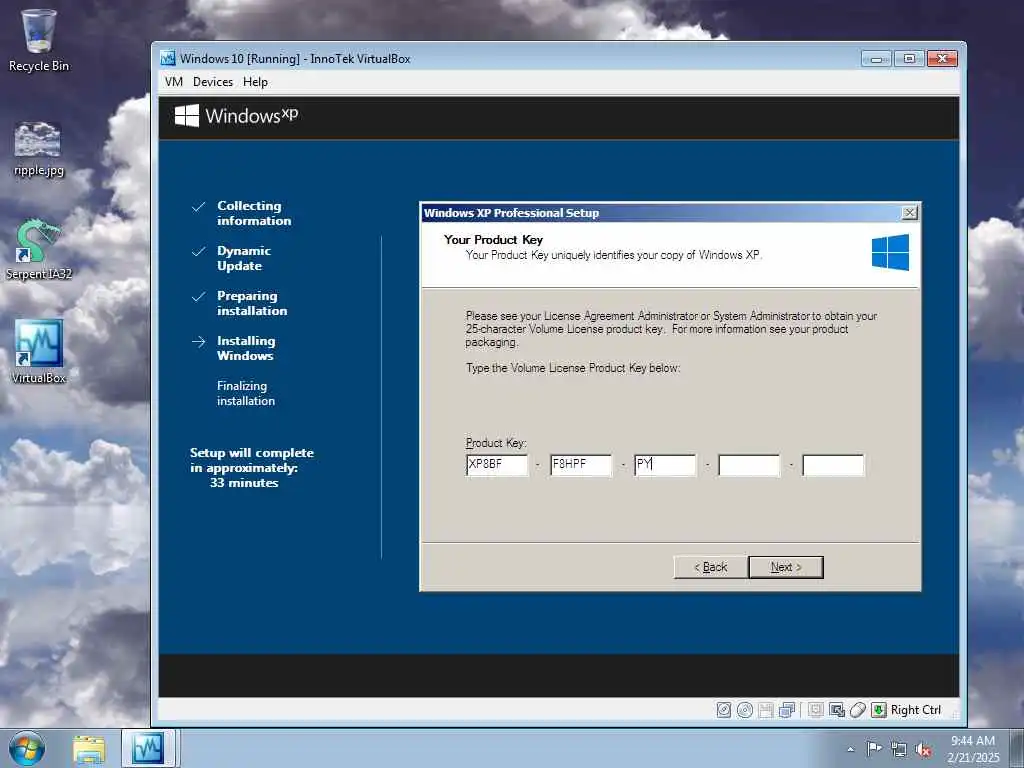Screen dimensions: 1024x768
Task: Open the clock showing 9:44 AM
Action: click(x=973, y=748)
